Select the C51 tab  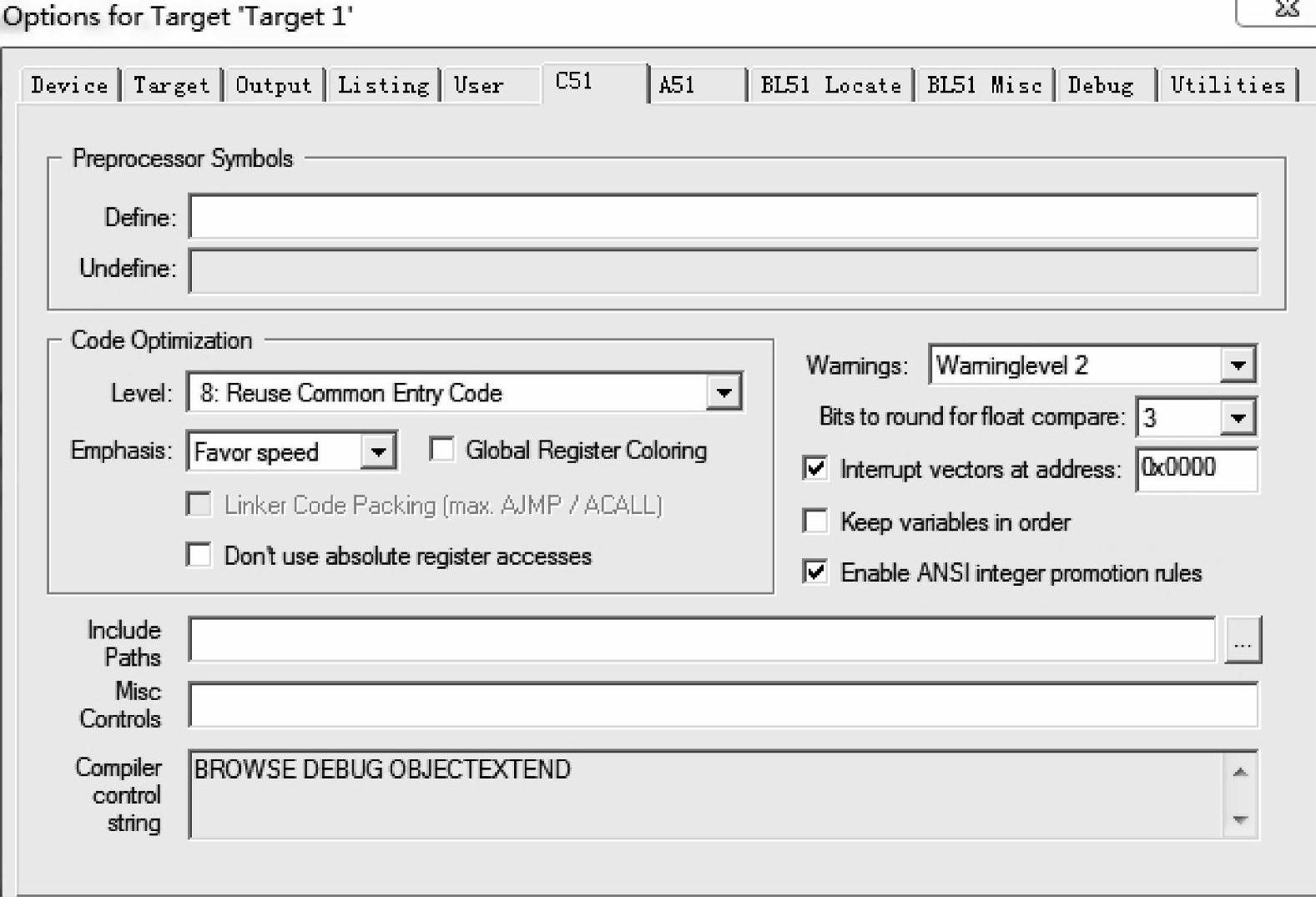tap(594, 82)
